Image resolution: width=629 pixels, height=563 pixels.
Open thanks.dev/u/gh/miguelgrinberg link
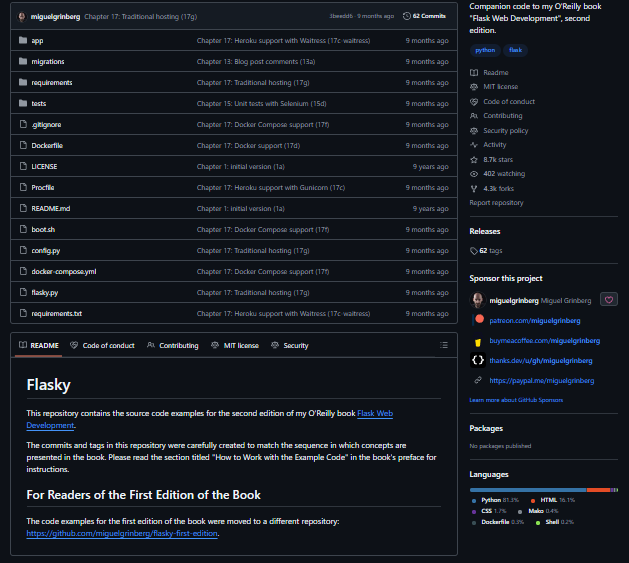coord(541,361)
